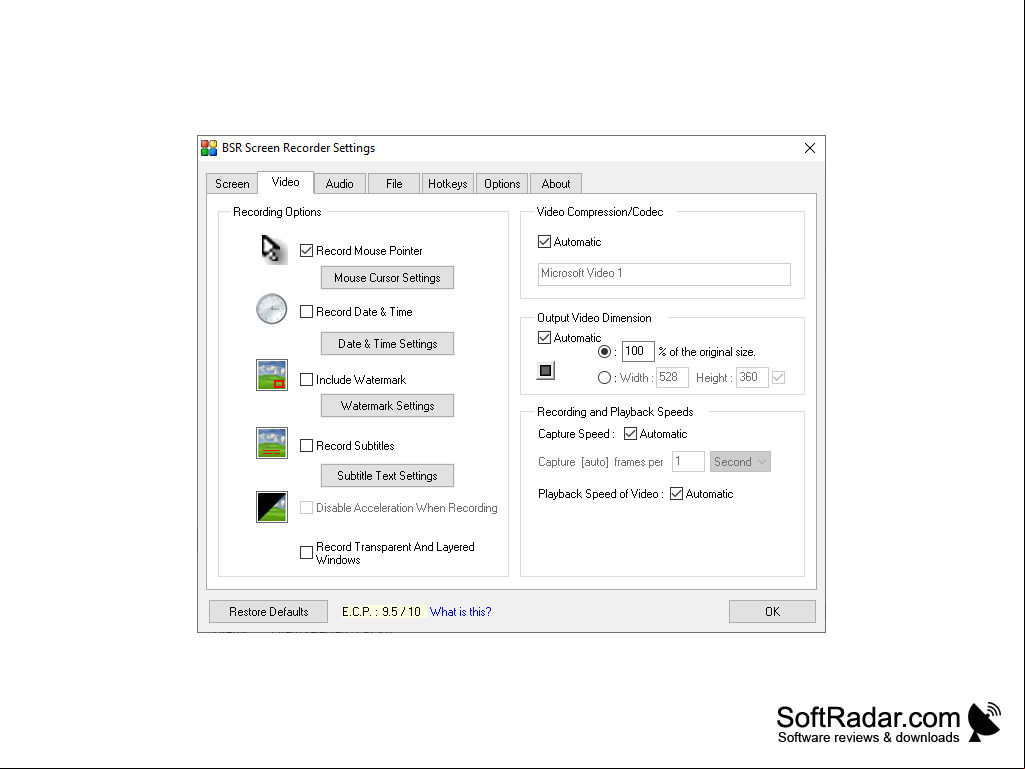The width and height of the screenshot is (1025, 769).
Task: Toggle Record Mouse Pointer checkbox
Action: click(x=306, y=250)
